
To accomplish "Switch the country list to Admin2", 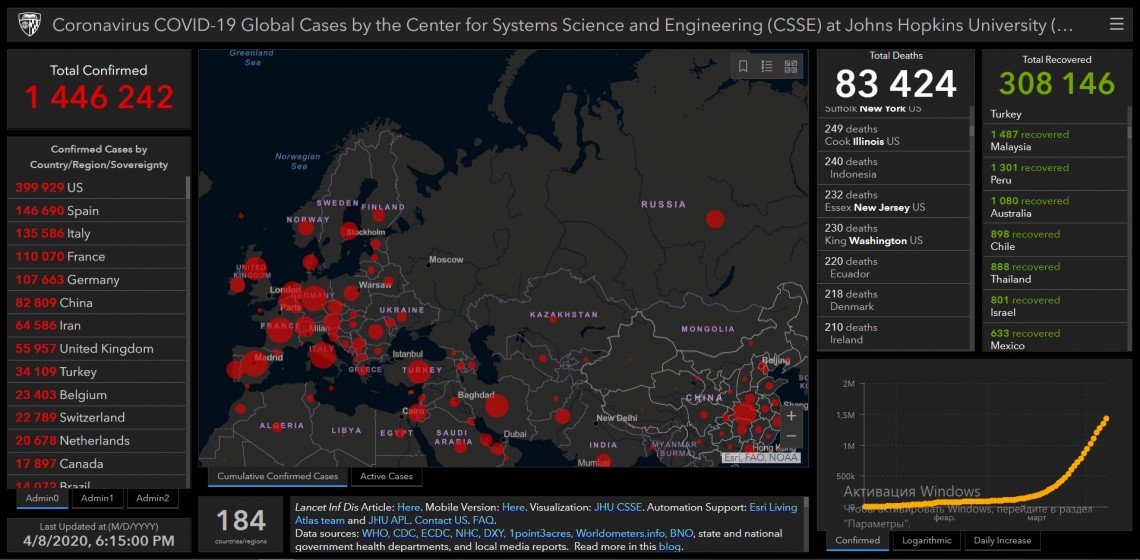I will point(153,498).
